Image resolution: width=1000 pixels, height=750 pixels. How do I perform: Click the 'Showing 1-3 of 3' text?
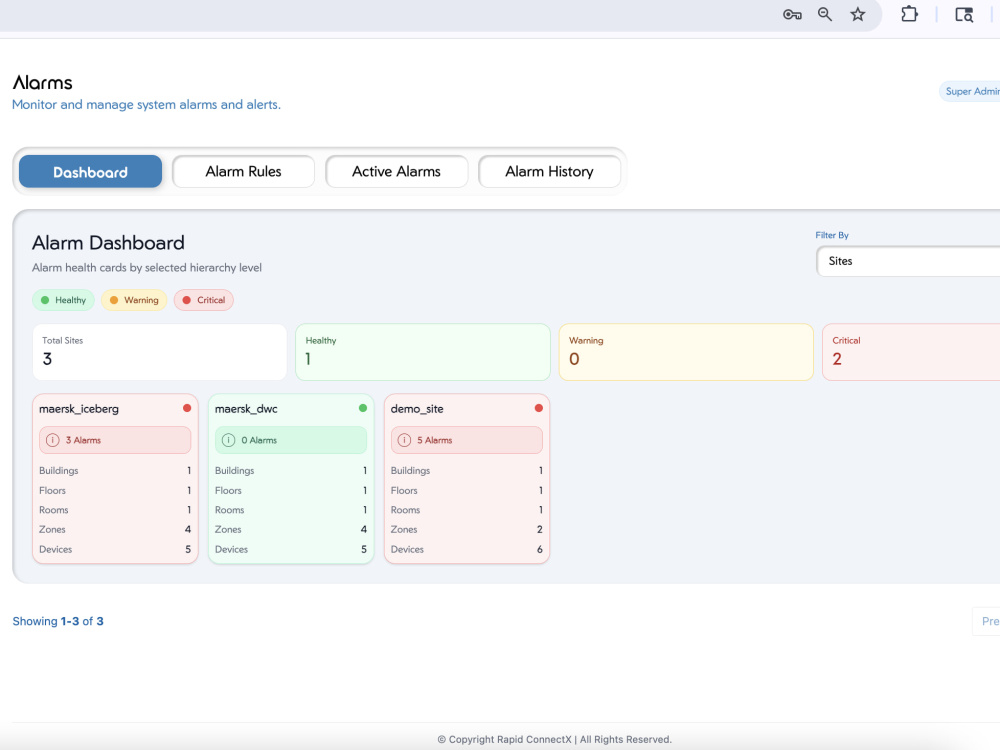[x=58, y=621]
